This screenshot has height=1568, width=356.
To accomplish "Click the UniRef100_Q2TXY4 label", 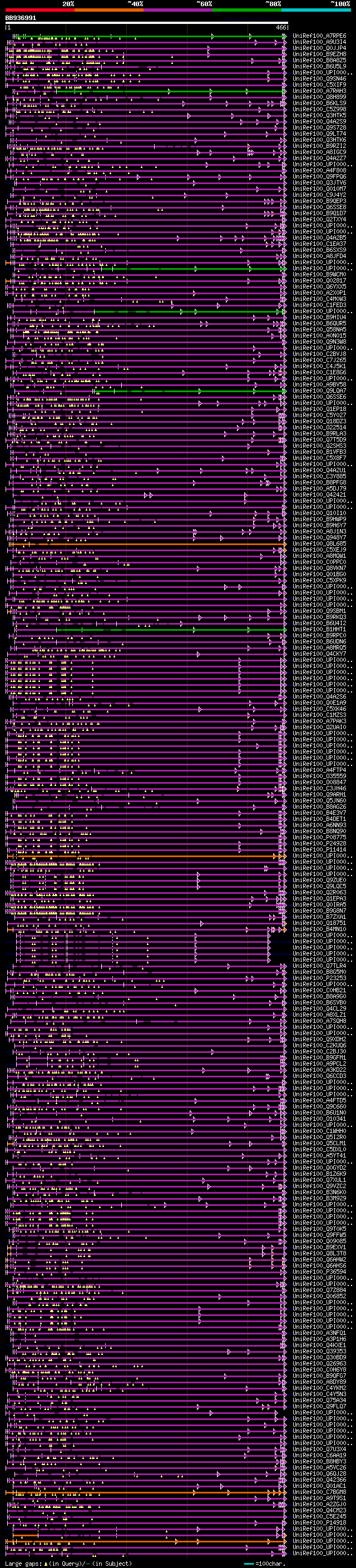I will click(319, 219).
